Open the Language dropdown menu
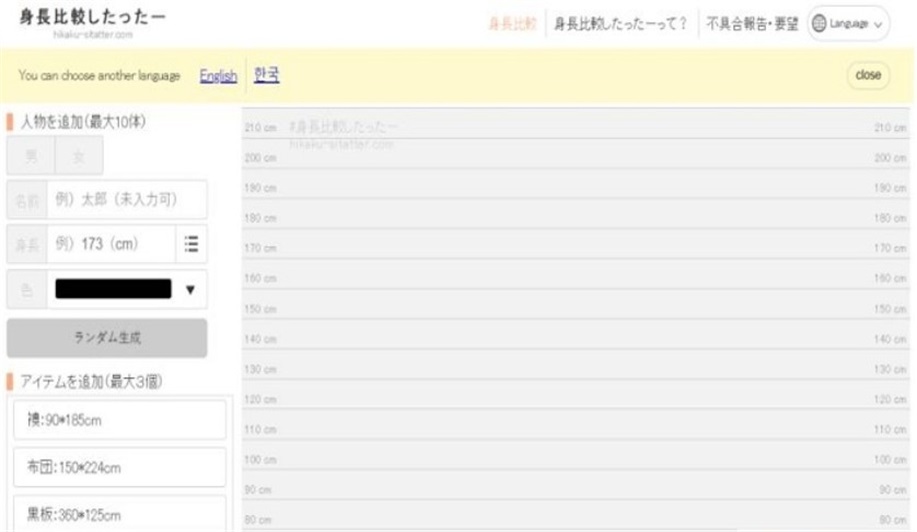 pos(849,24)
